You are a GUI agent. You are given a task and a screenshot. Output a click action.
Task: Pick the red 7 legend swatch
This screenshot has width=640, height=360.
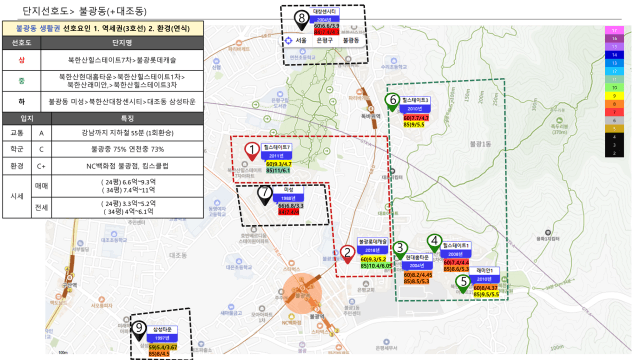coord(614,112)
